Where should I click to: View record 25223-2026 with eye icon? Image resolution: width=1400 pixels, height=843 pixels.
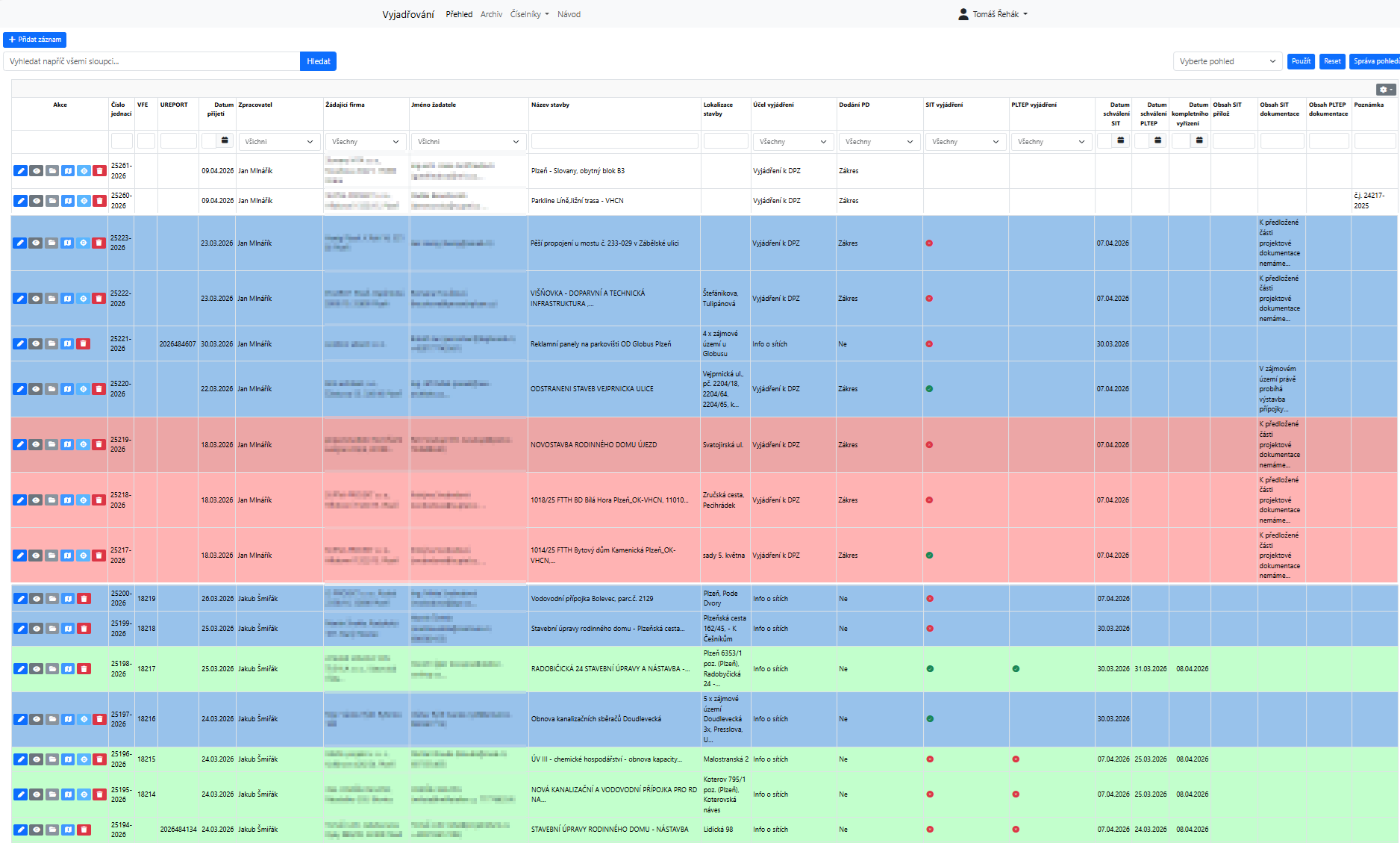[x=35, y=243]
